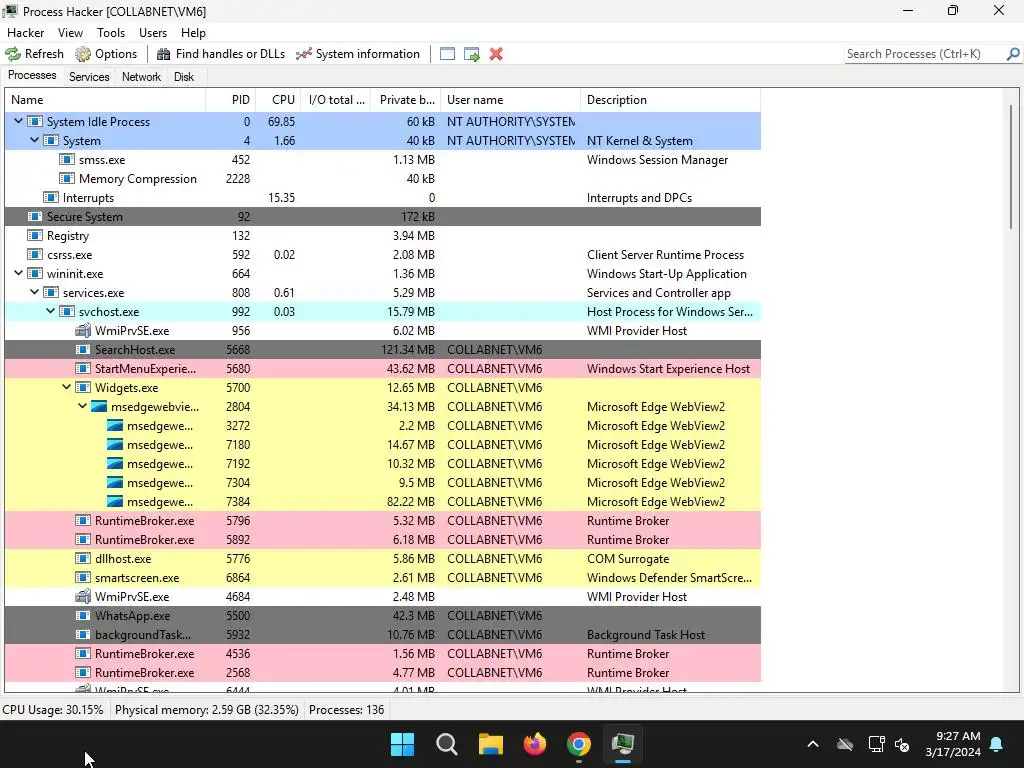Viewport: 1024px width, 768px height.
Task: Collapse the services.exe node
Action: 35,293
